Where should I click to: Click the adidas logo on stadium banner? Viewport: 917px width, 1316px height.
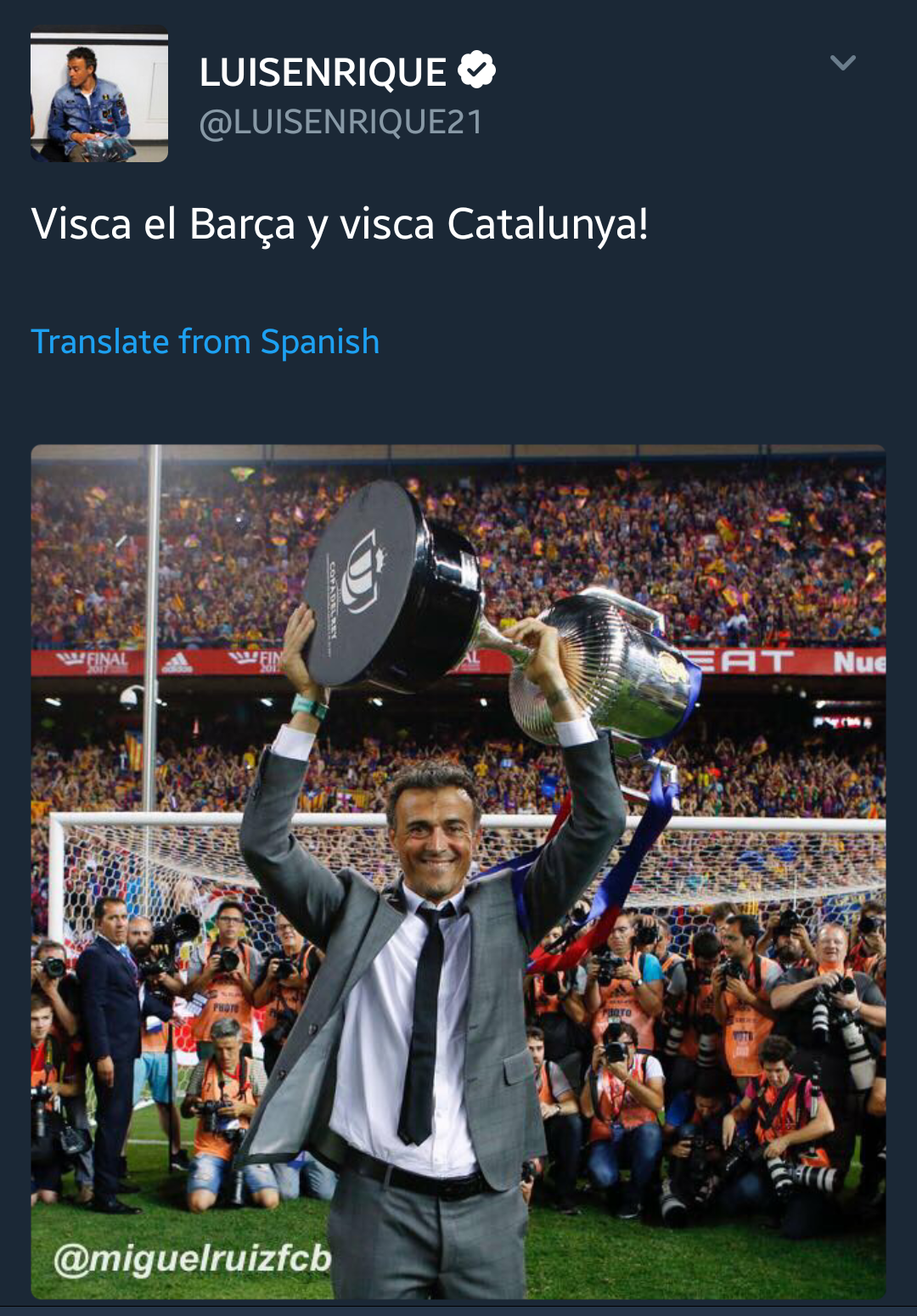177,661
